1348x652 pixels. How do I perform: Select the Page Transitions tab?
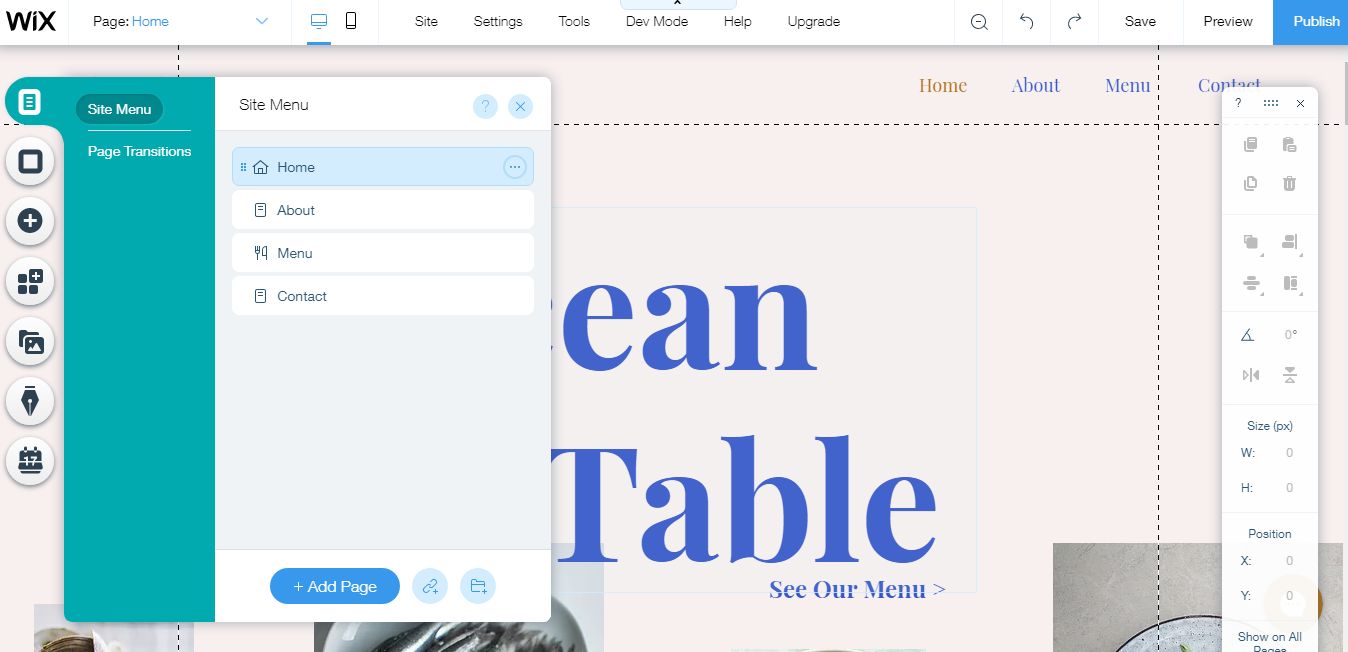pos(139,151)
